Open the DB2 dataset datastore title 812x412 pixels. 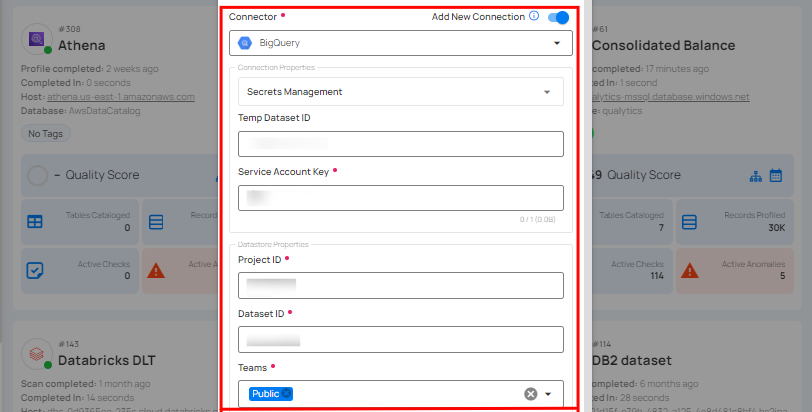[632, 360]
